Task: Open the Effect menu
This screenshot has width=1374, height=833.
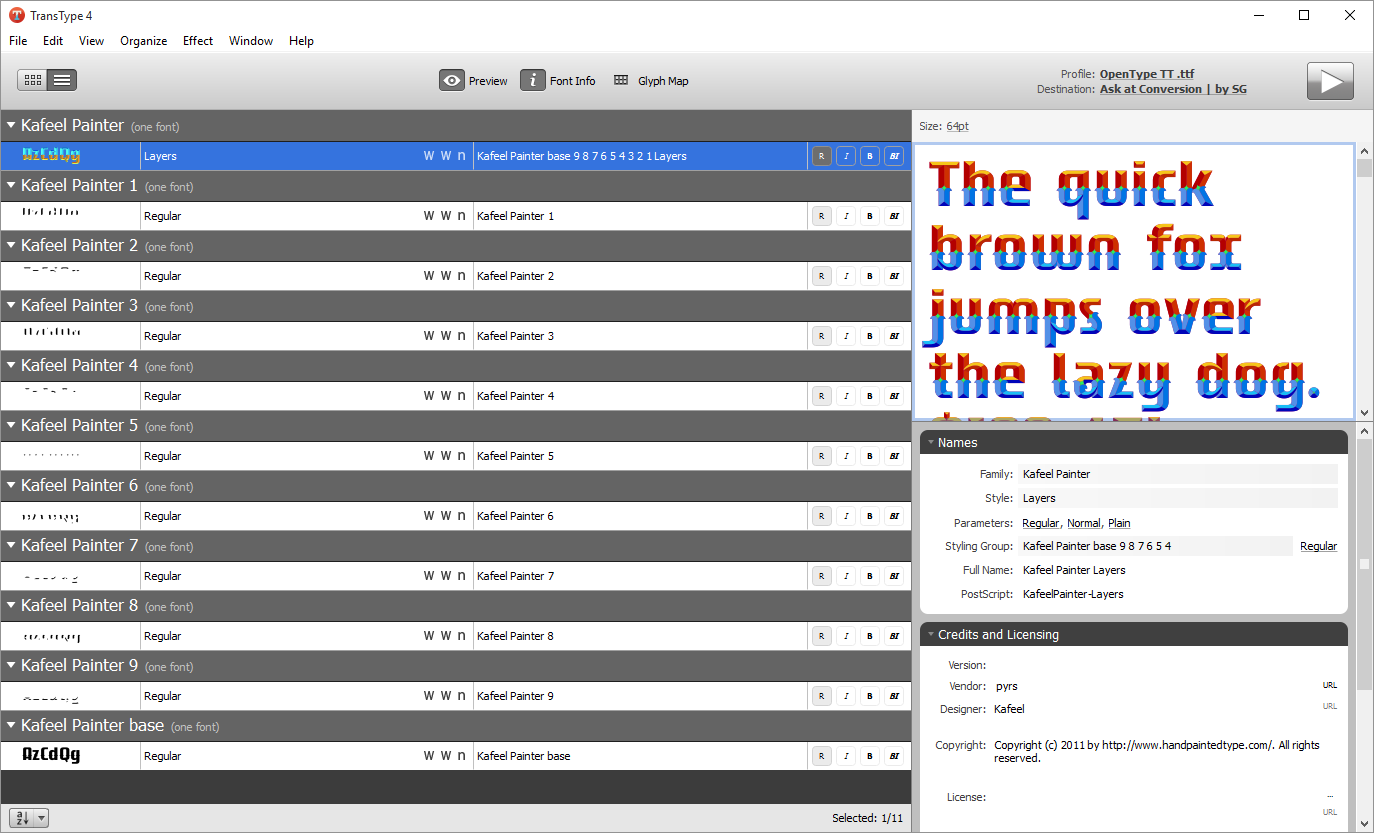Action: coord(197,41)
